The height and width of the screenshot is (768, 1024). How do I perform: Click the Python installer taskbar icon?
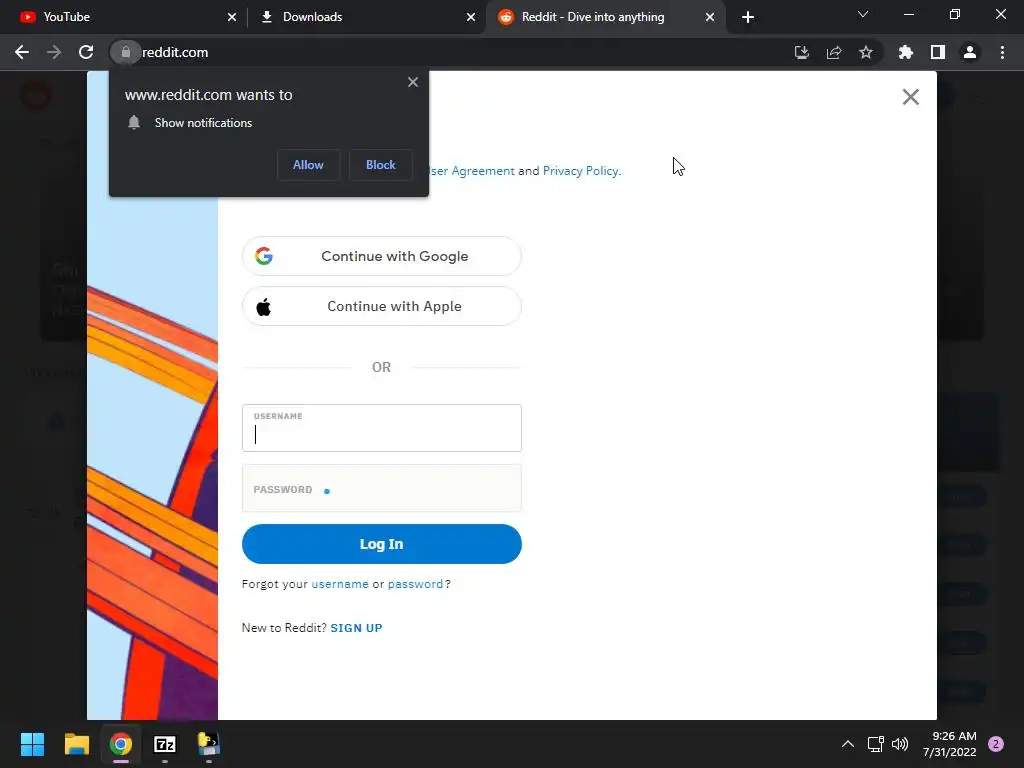pos(209,744)
